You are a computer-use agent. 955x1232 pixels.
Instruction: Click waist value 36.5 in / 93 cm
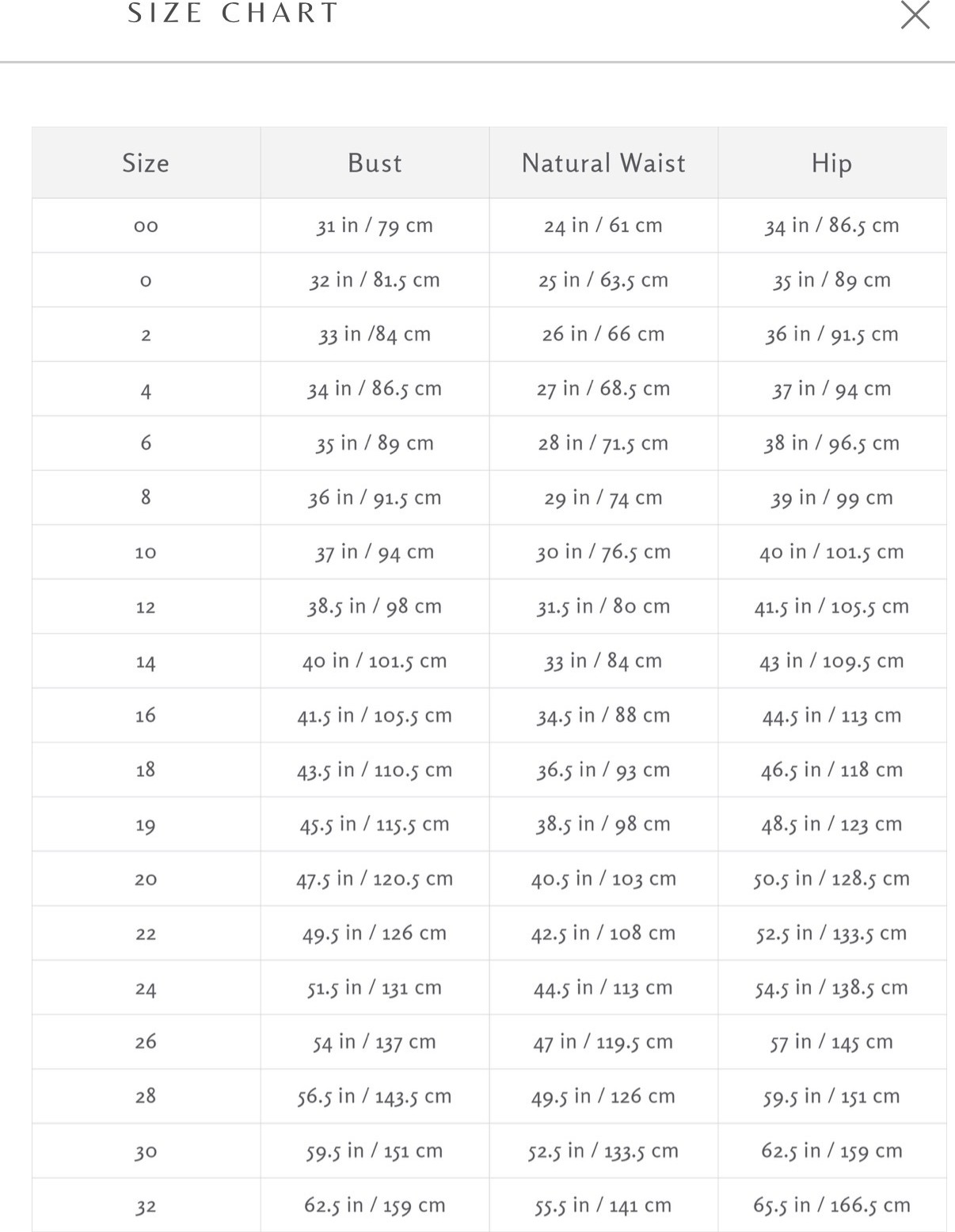603,770
